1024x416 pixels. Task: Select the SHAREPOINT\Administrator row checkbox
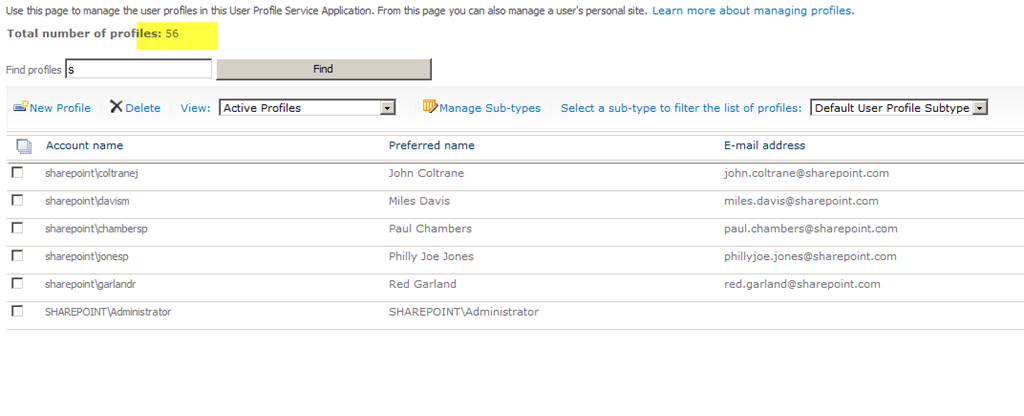point(18,312)
